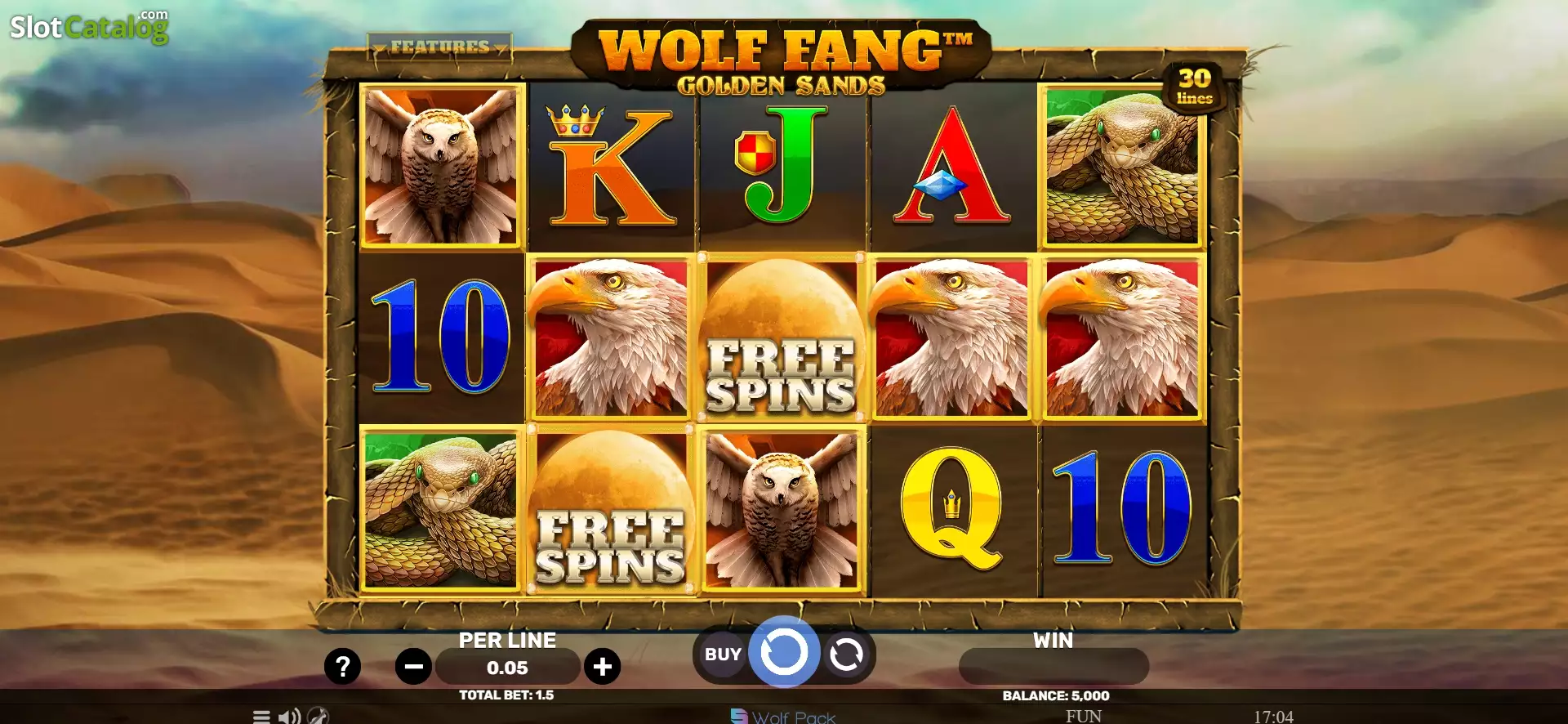The height and width of the screenshot is (724, 1568).
Task: Click the Wolf Pack logo link
Action: 783,717
